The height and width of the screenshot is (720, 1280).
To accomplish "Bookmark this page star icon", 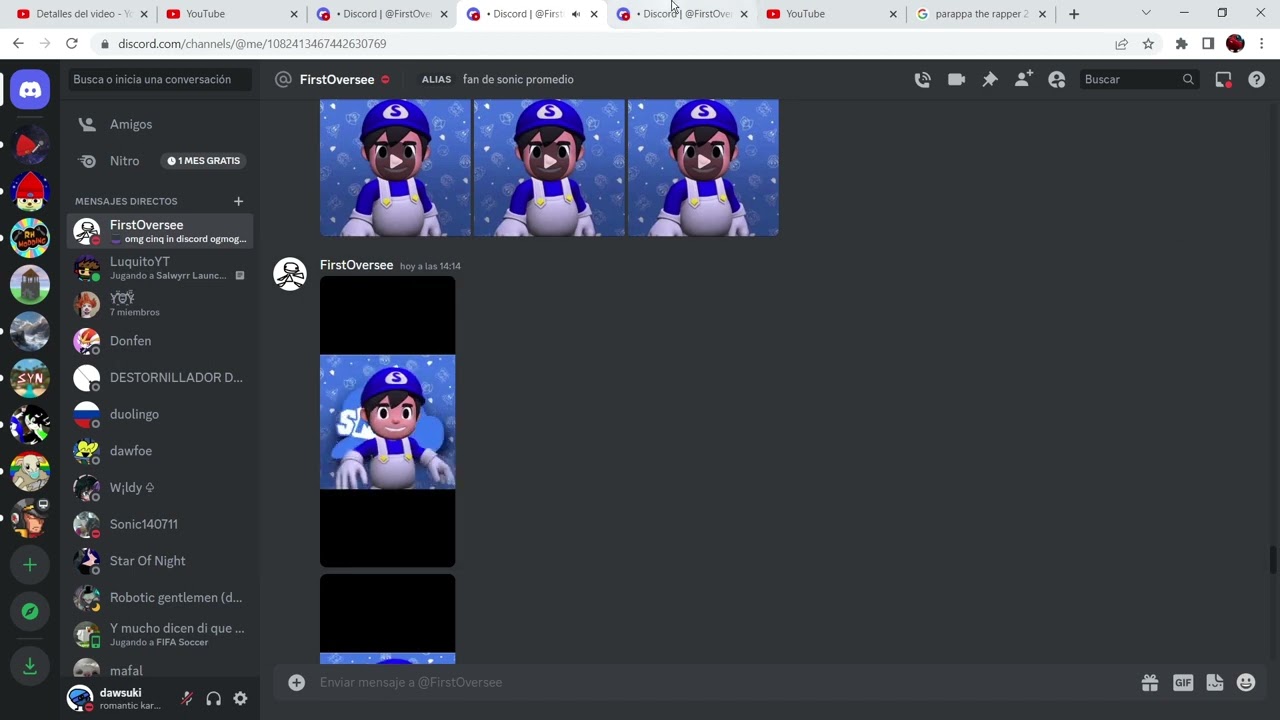I will (1148, 44).
